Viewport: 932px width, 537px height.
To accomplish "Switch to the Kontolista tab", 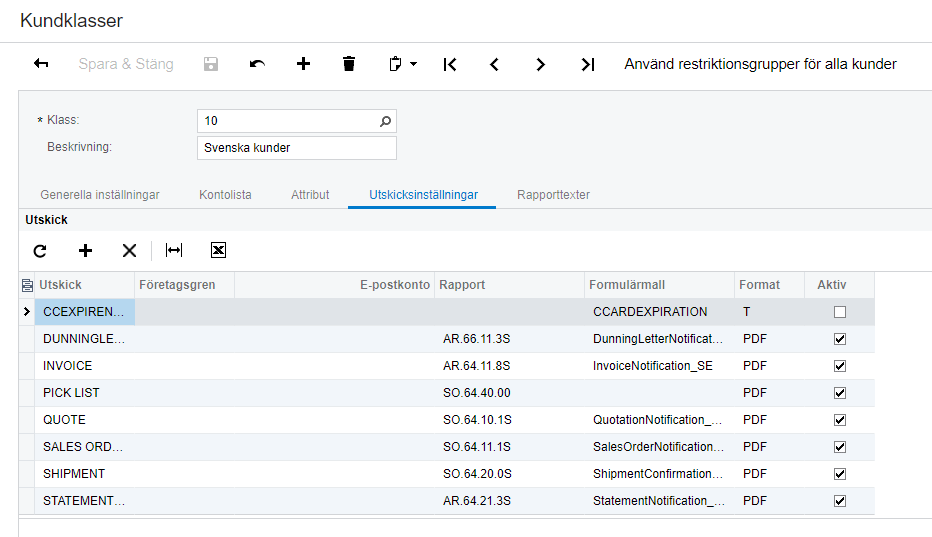I will 225,195.
